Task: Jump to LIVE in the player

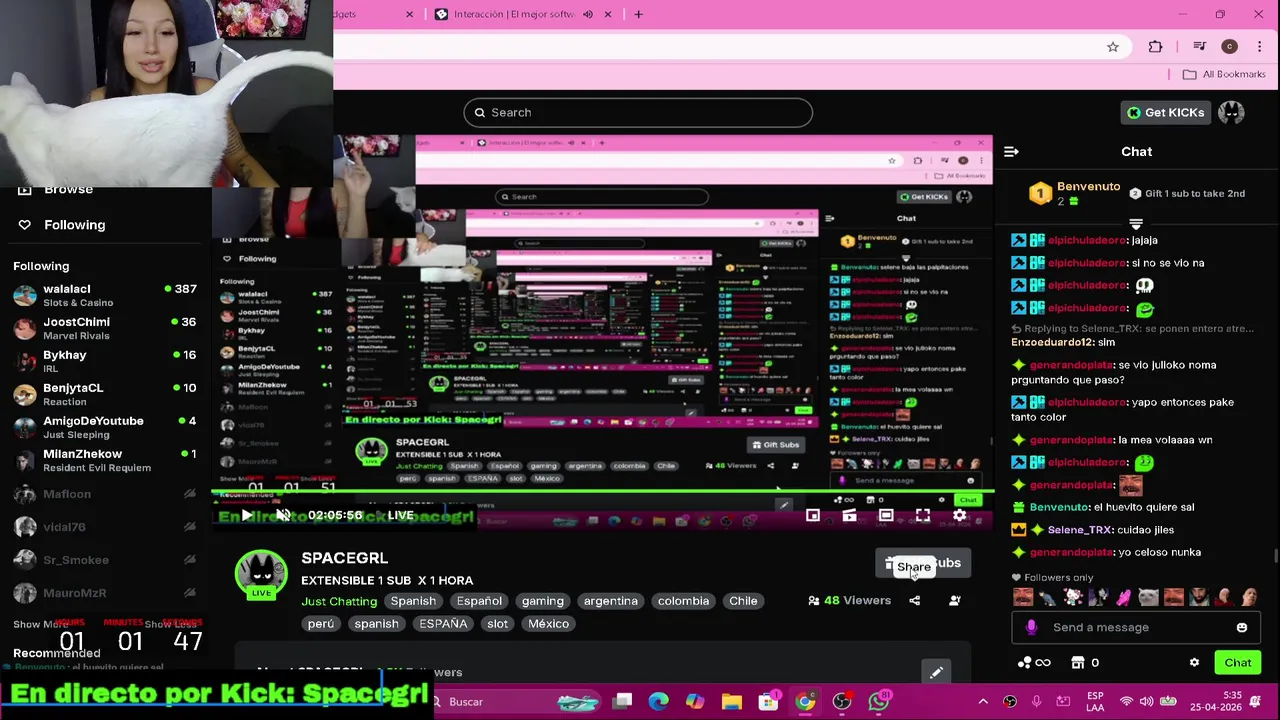Action: tap(400, 515)
